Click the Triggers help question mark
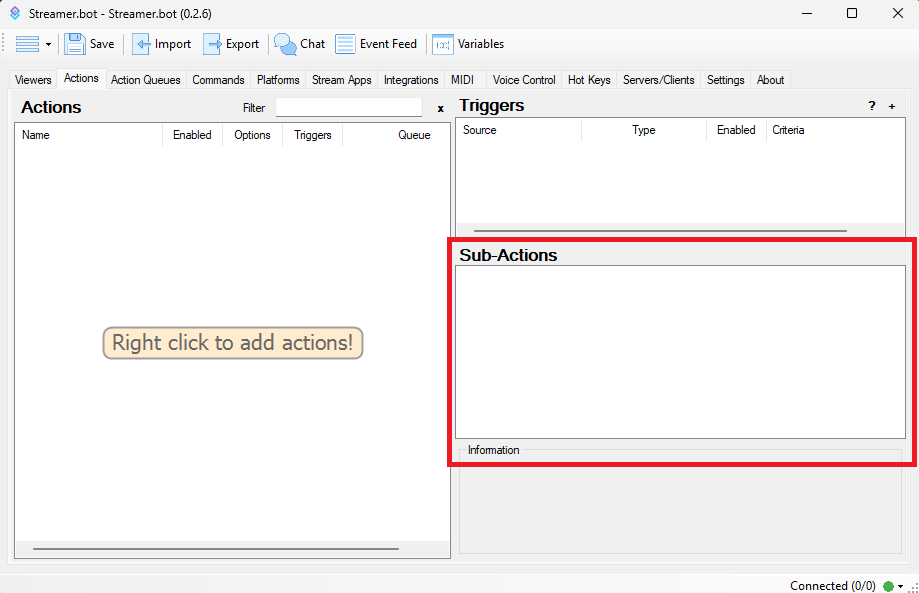The height and width of the screenshot is (593, 919). click(x=872, y=106)
